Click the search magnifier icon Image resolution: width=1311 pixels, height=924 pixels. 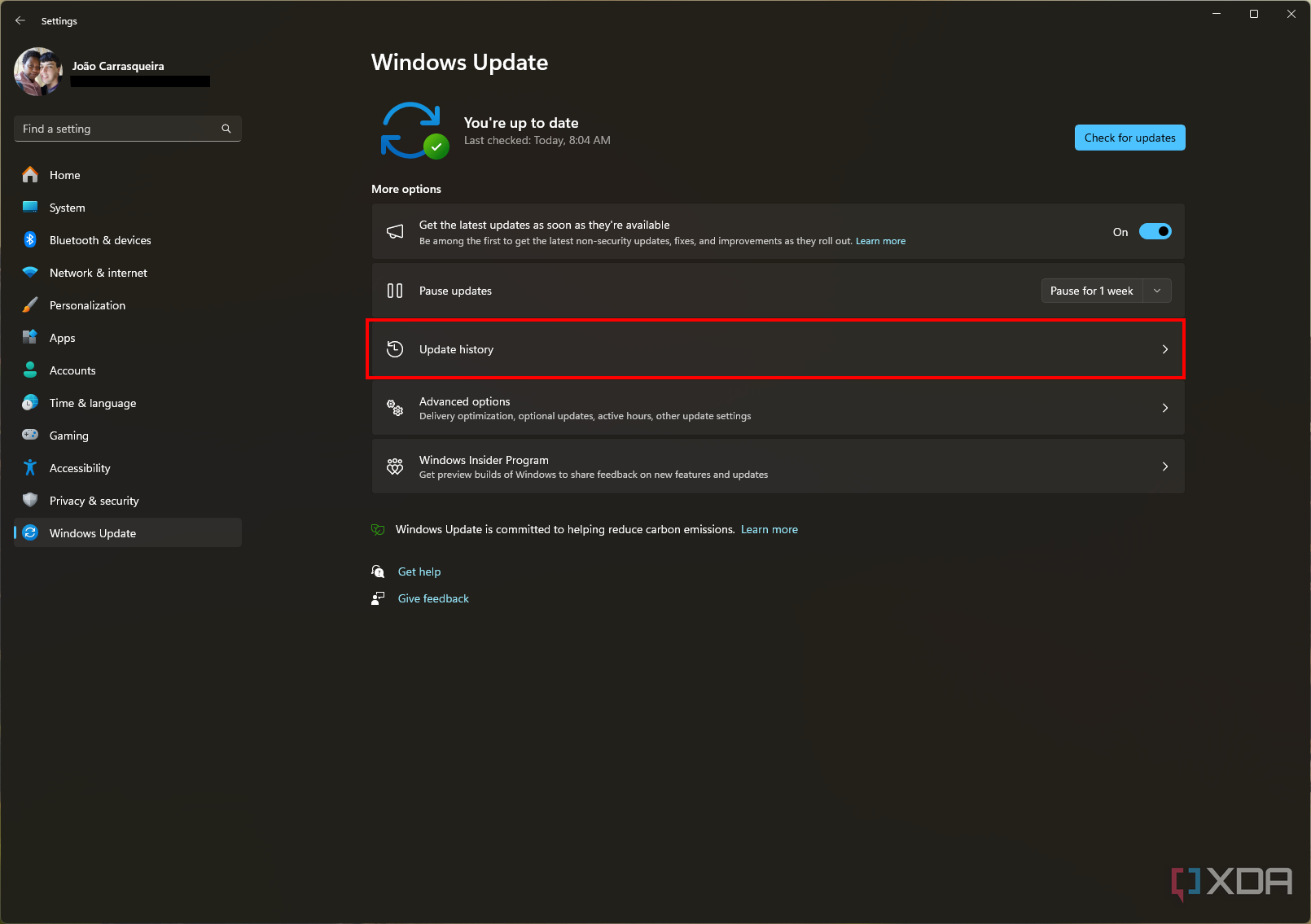coord(226,129)
